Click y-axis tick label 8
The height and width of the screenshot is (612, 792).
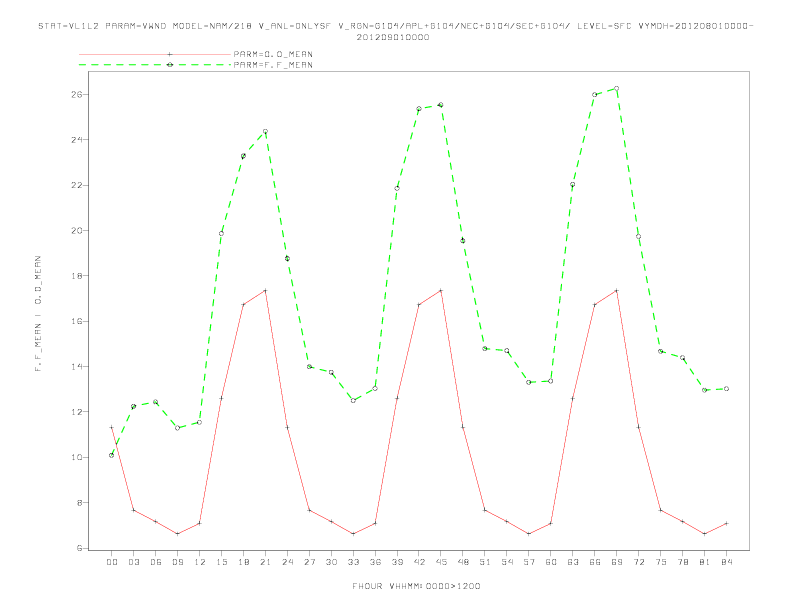pyautogui.click(x=79, y=503)
